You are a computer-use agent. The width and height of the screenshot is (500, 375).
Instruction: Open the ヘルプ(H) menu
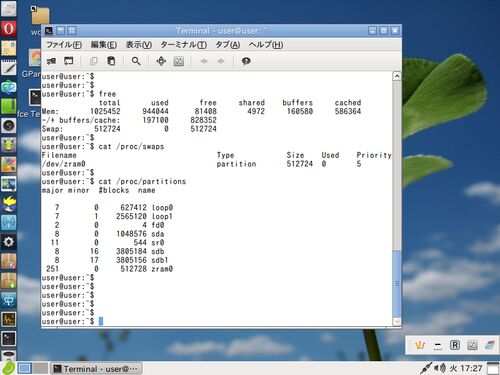coord(266,45)
